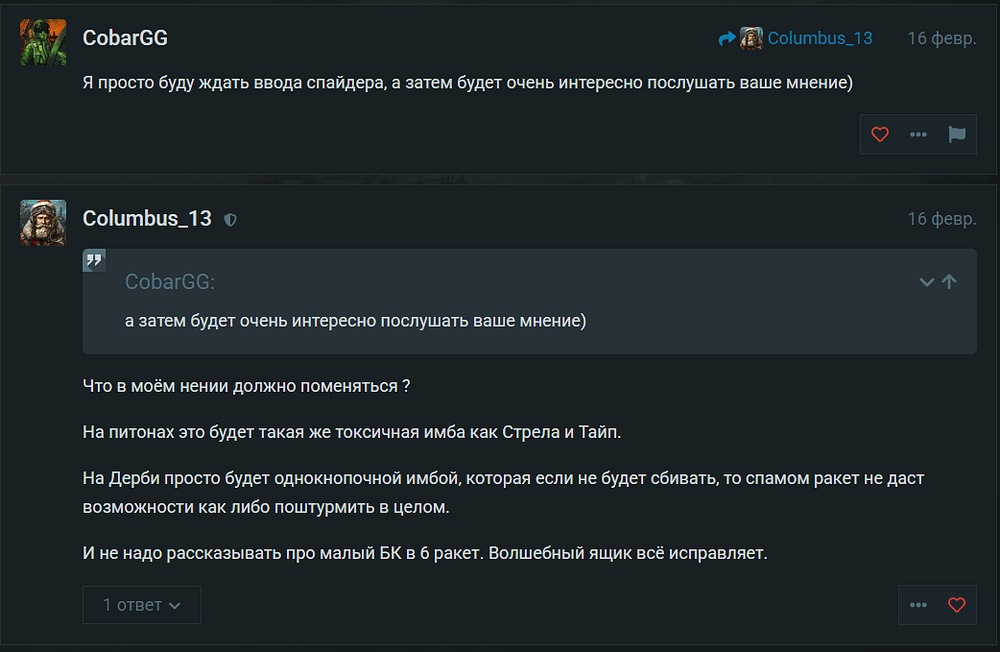Like CobarGG's post with the heart
1000x652 pixels.
[x=880, y=135]
